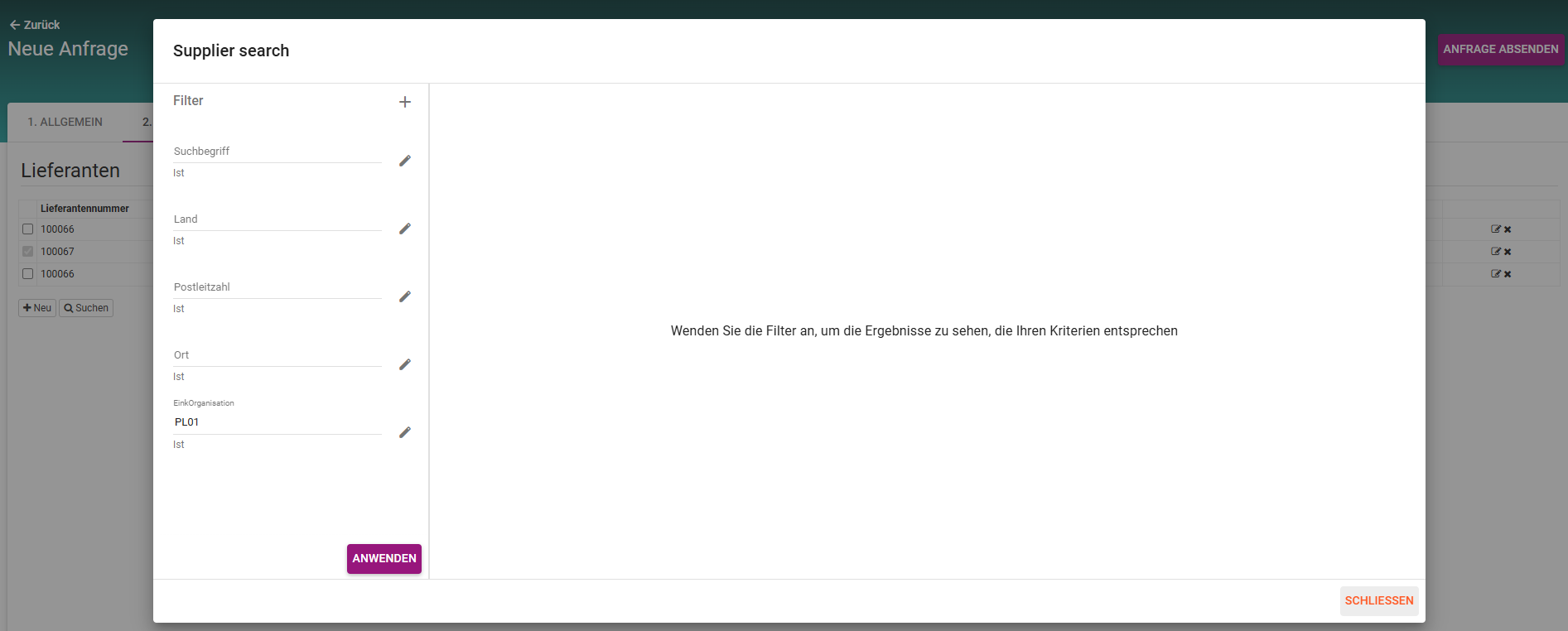This screenshot has width=1568, height=631.
Task: Delete supplier 100067 using the X icon
Action: point(1508,252)
